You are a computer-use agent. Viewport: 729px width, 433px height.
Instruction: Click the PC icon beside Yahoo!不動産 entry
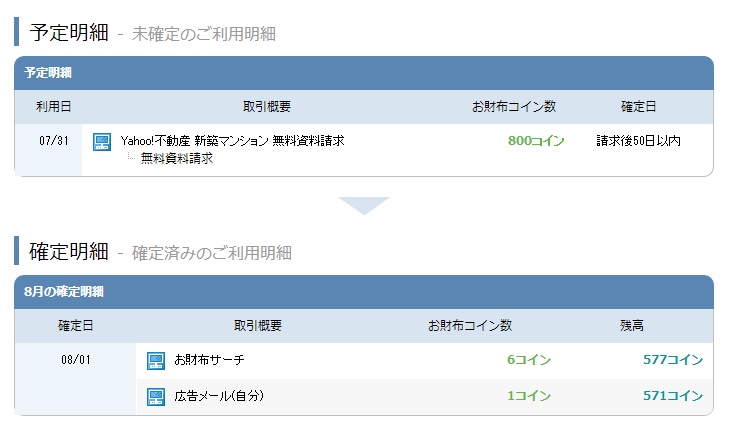coord(101,141)
